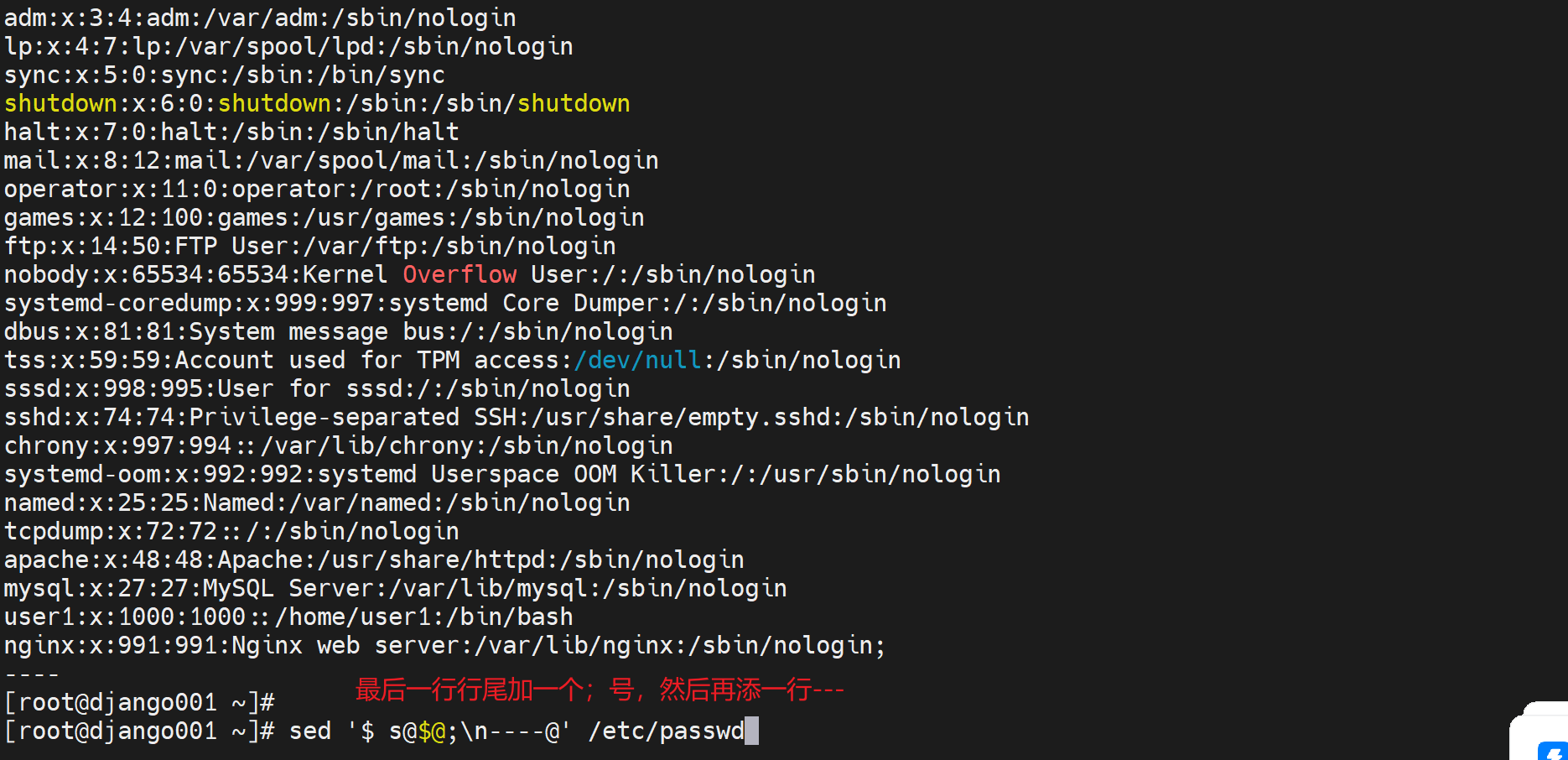Click the mysql MySQL Server line
Image resolution: width=1568 pixels, height=760 pixels.
coord(395,588)
